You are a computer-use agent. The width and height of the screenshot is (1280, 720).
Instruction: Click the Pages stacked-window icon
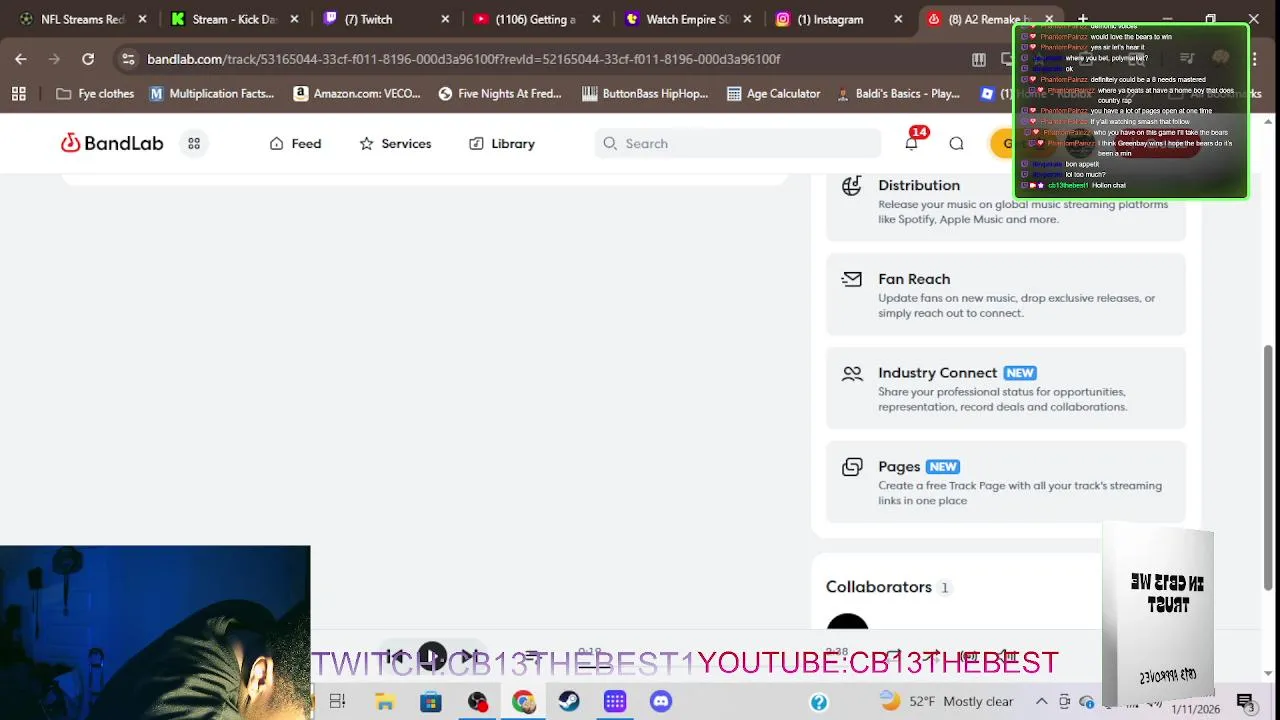click(x=852, y=467)
